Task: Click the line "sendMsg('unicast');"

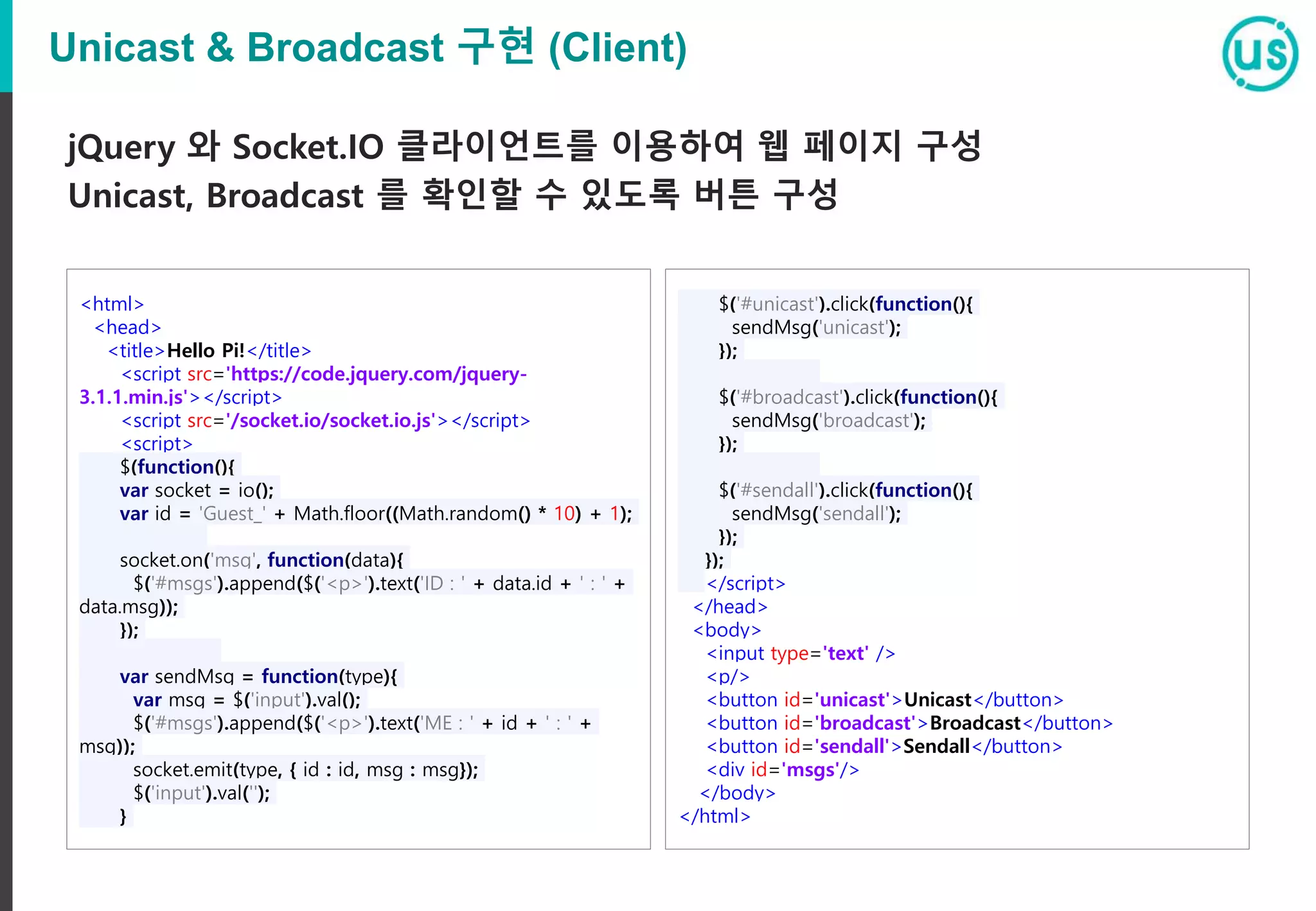Action: coord(817,327)
